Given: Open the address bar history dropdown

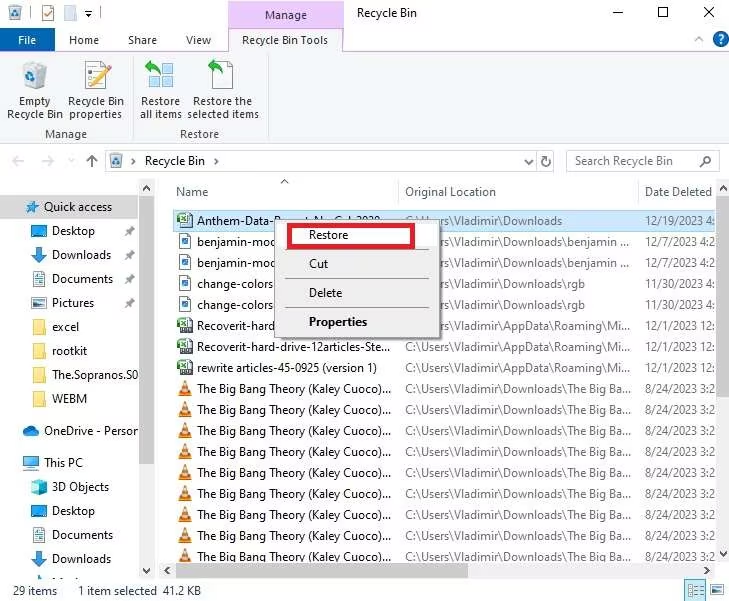Looking at the screenshot, I should (x=527, y=161).
